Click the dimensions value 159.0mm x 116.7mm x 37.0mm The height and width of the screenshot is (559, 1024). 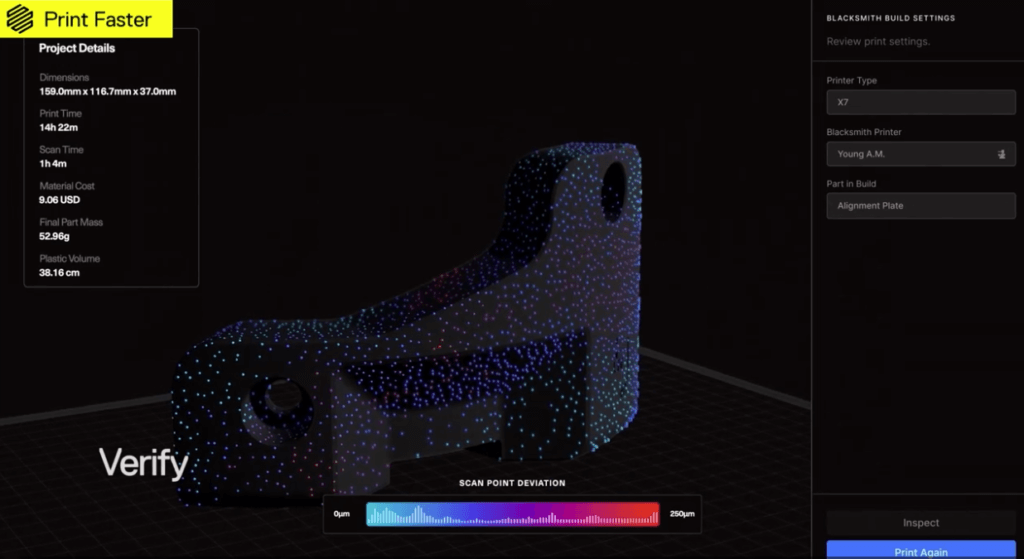(x=107, y=91)
